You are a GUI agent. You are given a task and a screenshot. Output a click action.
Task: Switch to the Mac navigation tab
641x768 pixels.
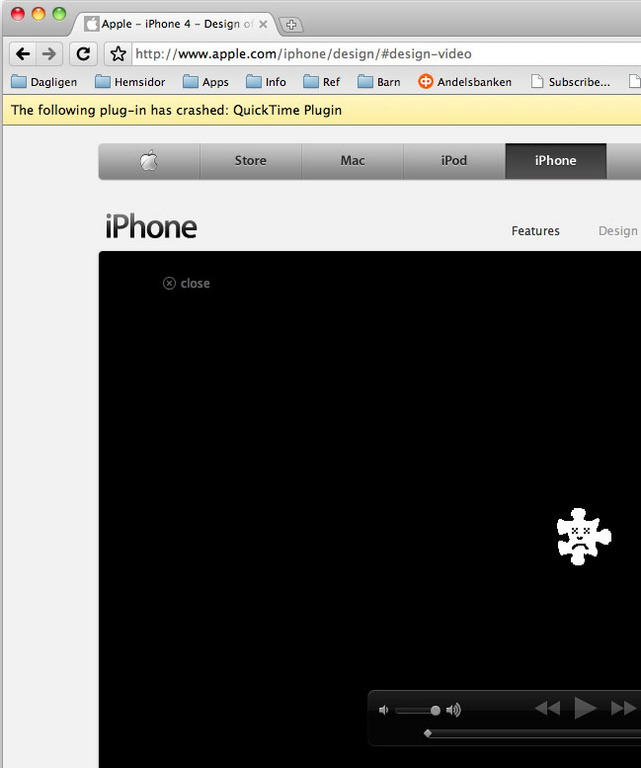click(x=352, y=160)
